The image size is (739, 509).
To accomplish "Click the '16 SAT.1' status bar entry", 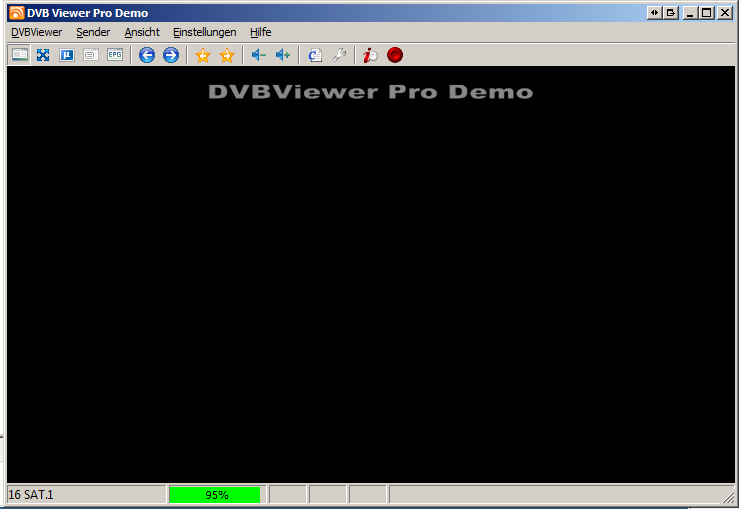I will coord(87,495).
